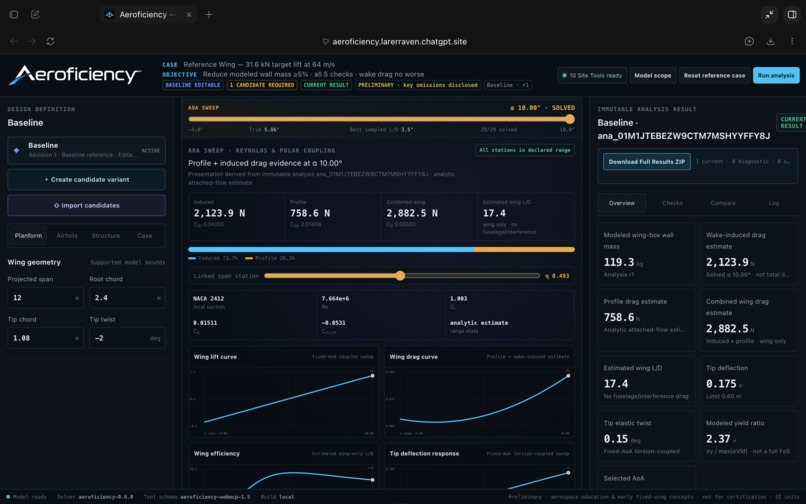This screenshot has height=504, width=806.
Task: Click the Modeled wing-box wall mass card
Action: 647,254
